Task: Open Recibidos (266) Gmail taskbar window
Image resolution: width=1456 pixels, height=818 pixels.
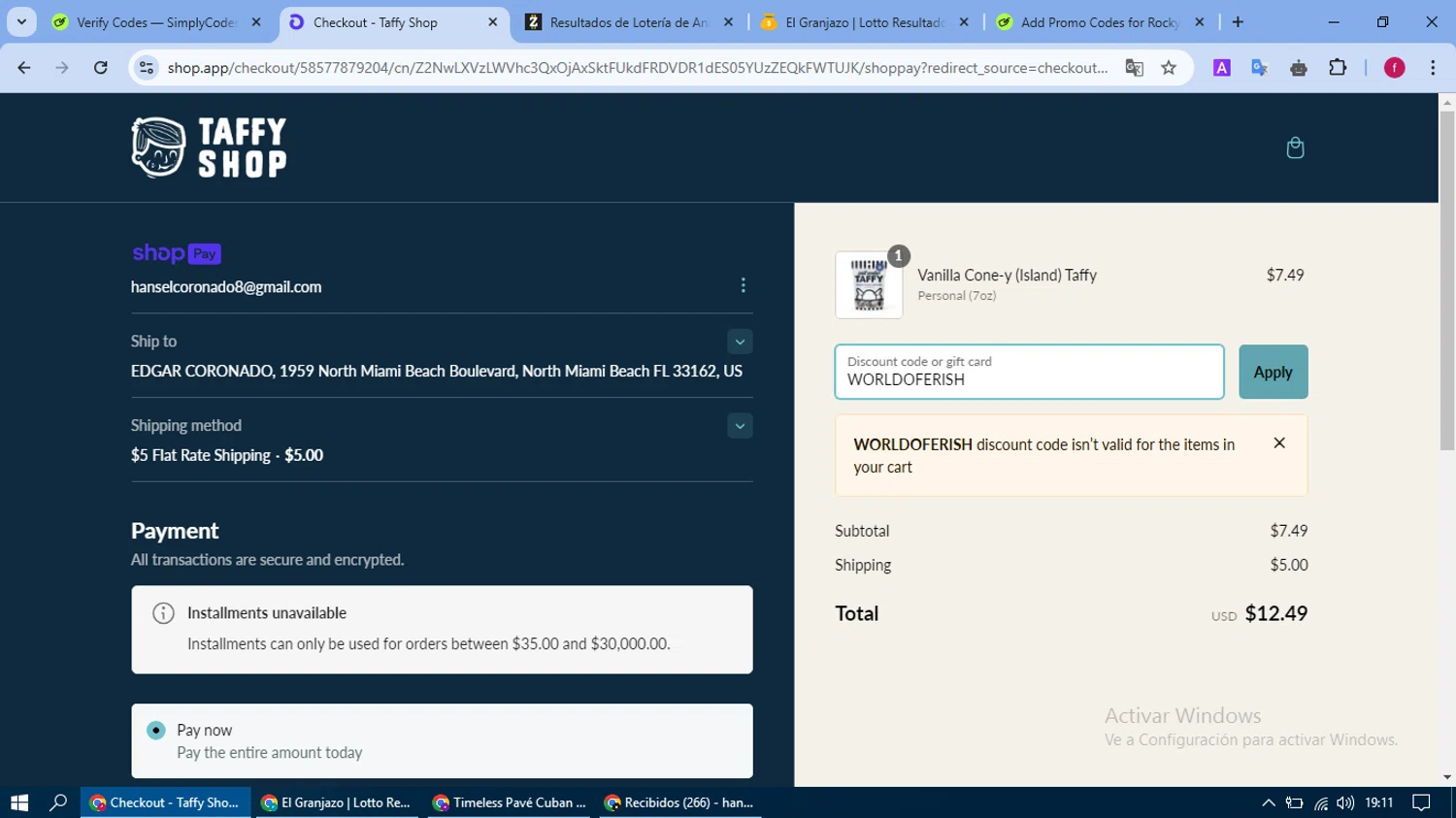Action: pyautogui.click(x=680, y=802)
